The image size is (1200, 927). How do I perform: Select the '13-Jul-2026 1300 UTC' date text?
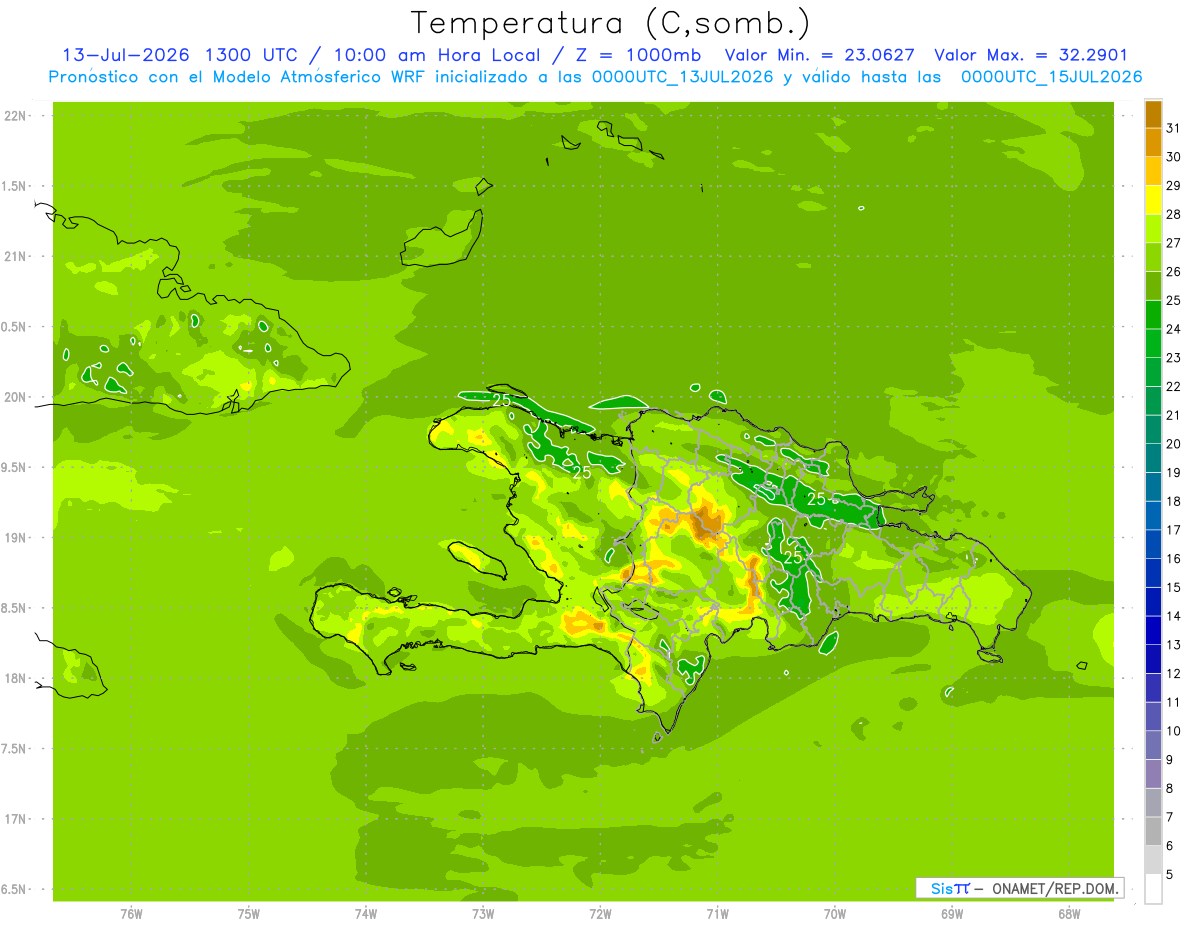coord(179,55)
